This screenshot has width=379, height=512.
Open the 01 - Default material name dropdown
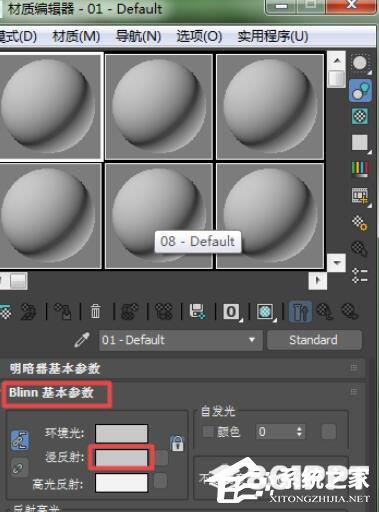[180, 340]
